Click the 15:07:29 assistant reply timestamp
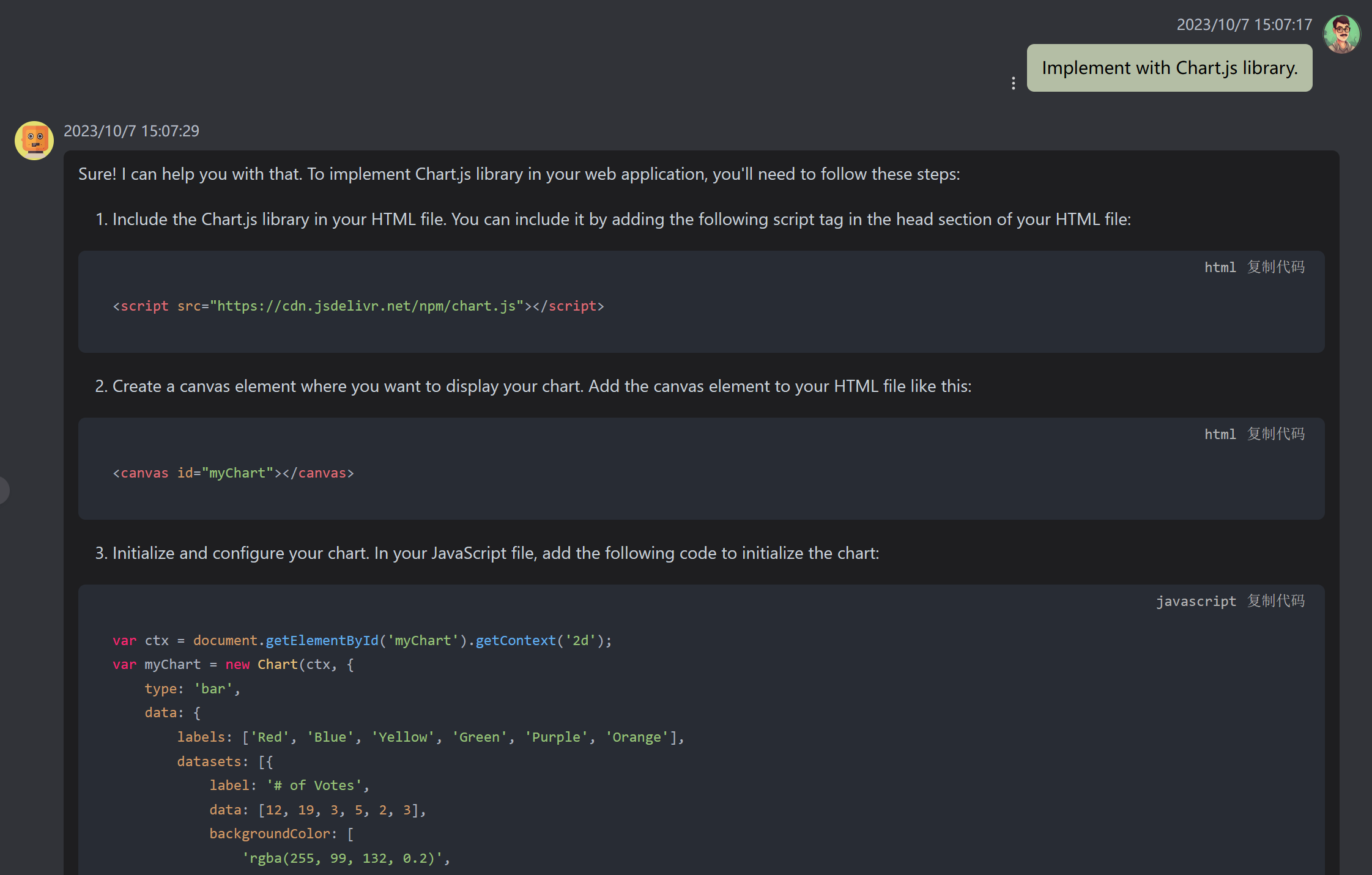This screenshot has width=1372, height=875. pyautogui.click(x=132, y=131)
